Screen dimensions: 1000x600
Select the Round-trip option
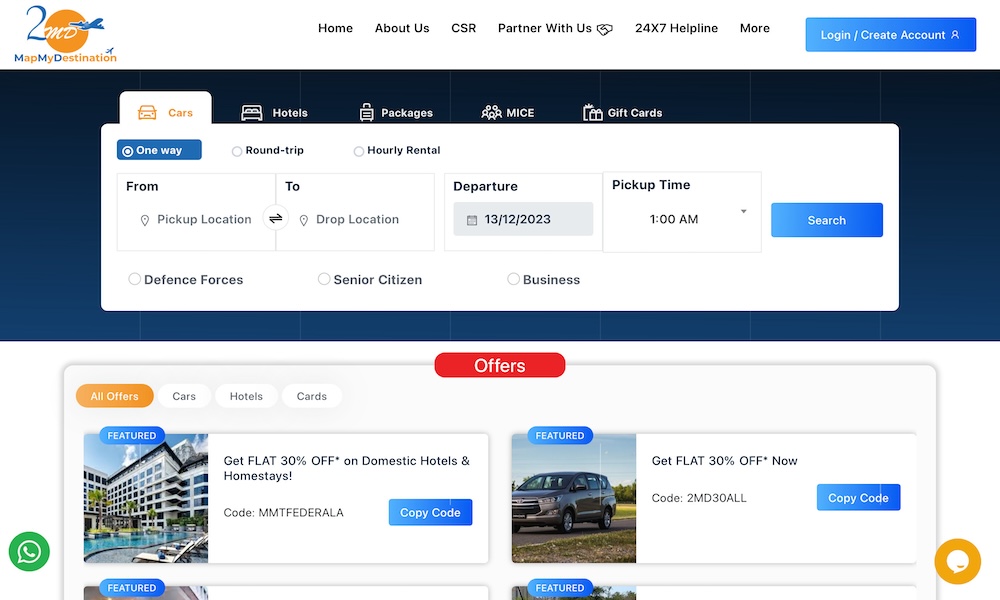tap(237, 151)
